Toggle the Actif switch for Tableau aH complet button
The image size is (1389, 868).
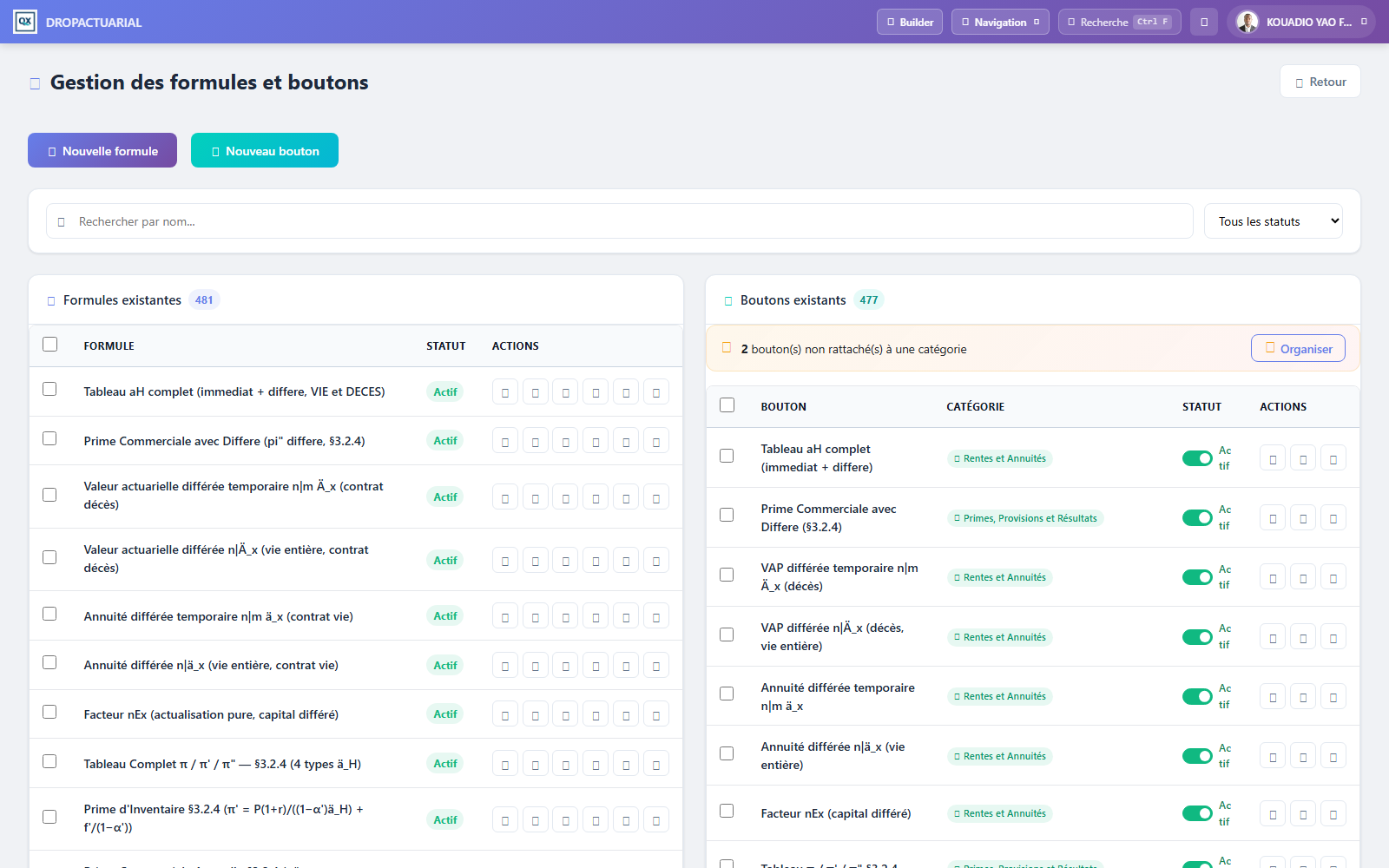[1197, 458]
